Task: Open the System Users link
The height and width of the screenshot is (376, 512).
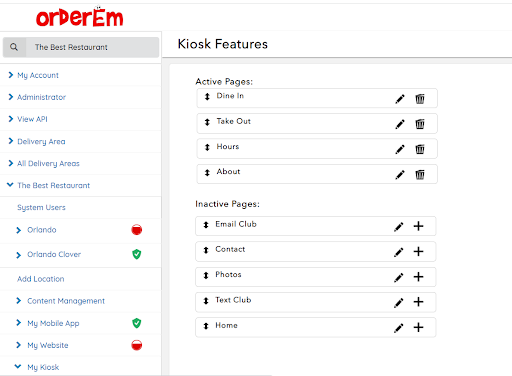Action: pyautogui.click(x=41, y=207)
